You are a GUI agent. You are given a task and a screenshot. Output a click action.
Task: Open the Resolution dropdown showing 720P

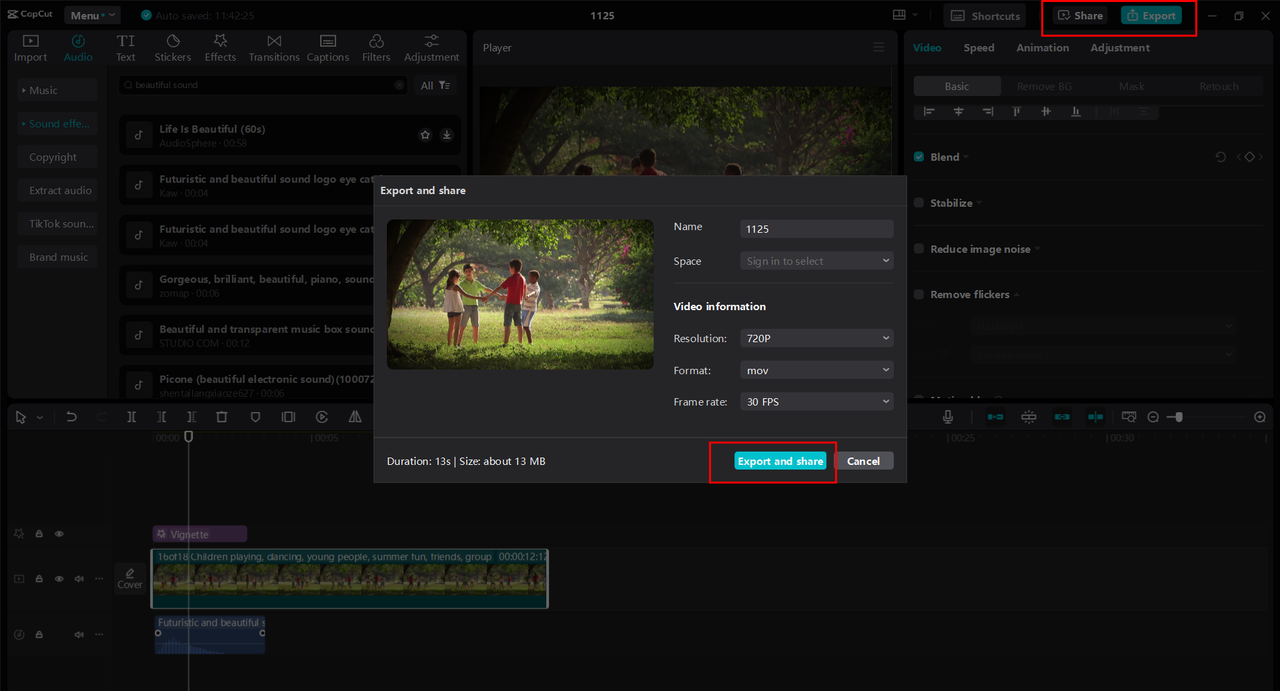(x=816, y=339)
